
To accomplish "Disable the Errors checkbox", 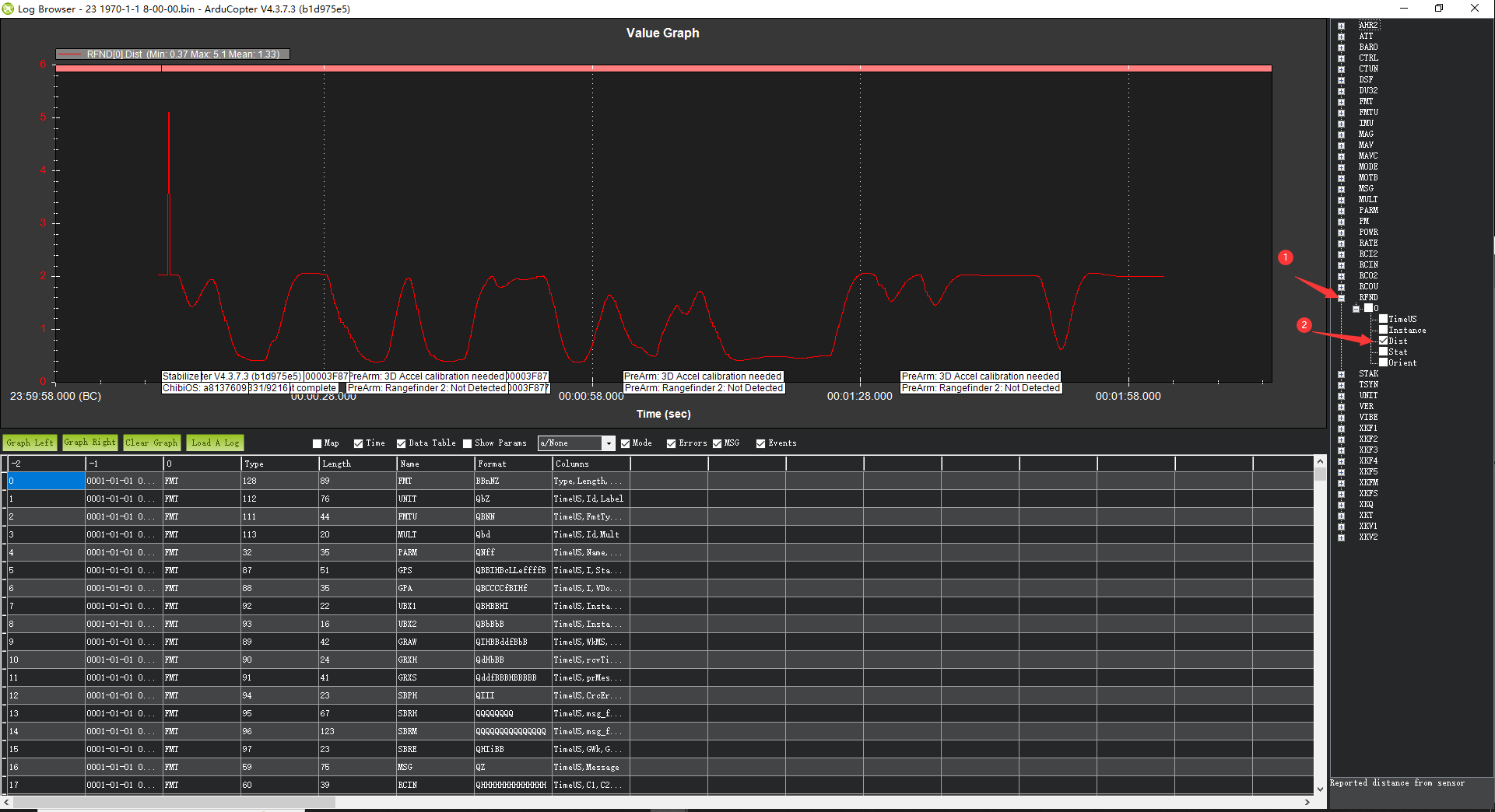I will click(x=671, y=443).
